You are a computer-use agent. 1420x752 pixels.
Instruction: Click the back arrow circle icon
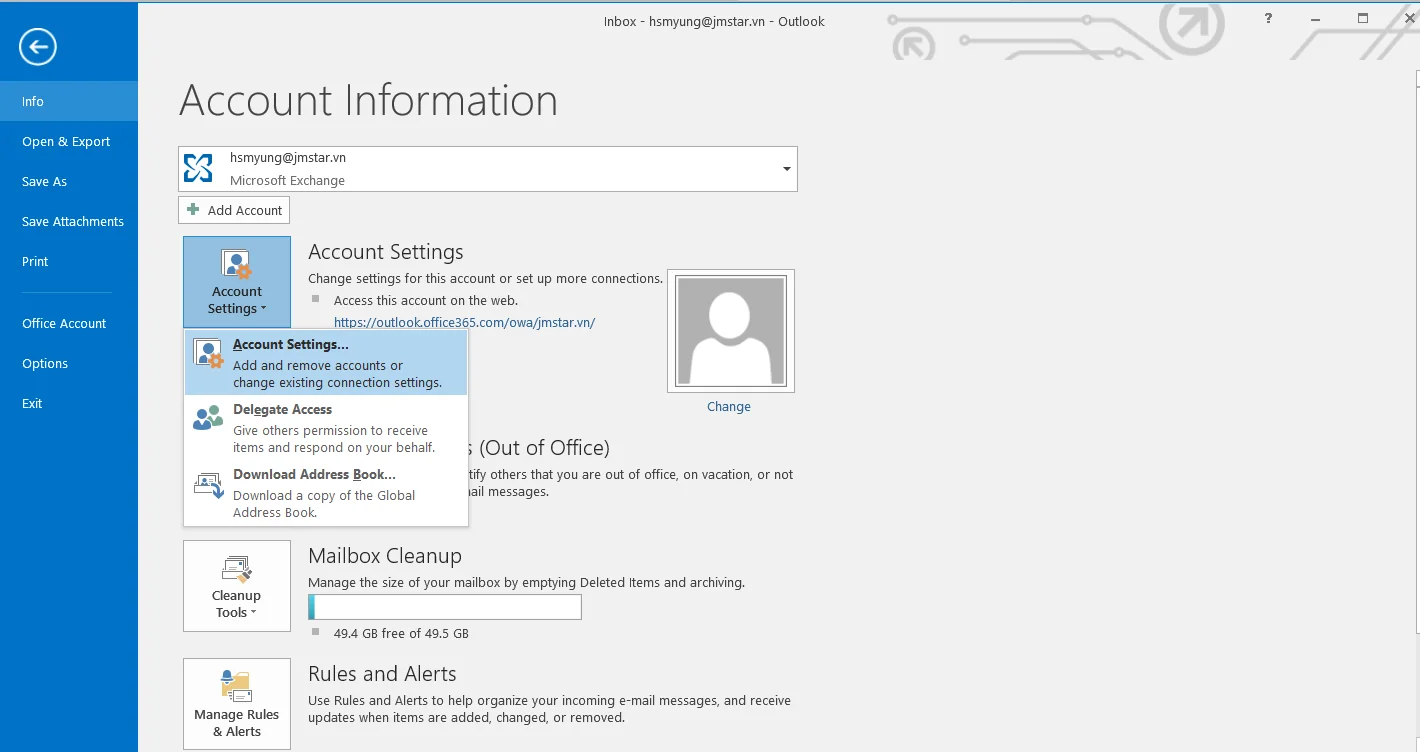coord(37,46)
